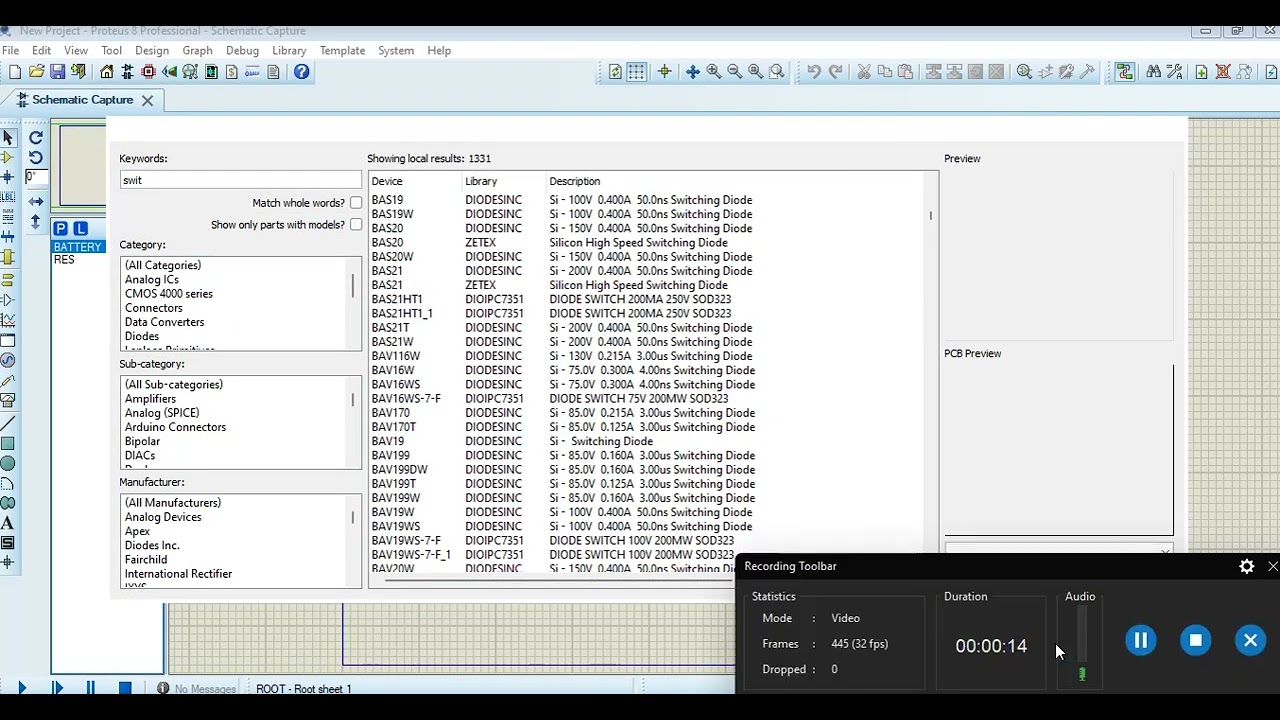This screenshot has height=720, width=1280.
Task: Click the 'P' pick devices button
Action: click(61, 228)
